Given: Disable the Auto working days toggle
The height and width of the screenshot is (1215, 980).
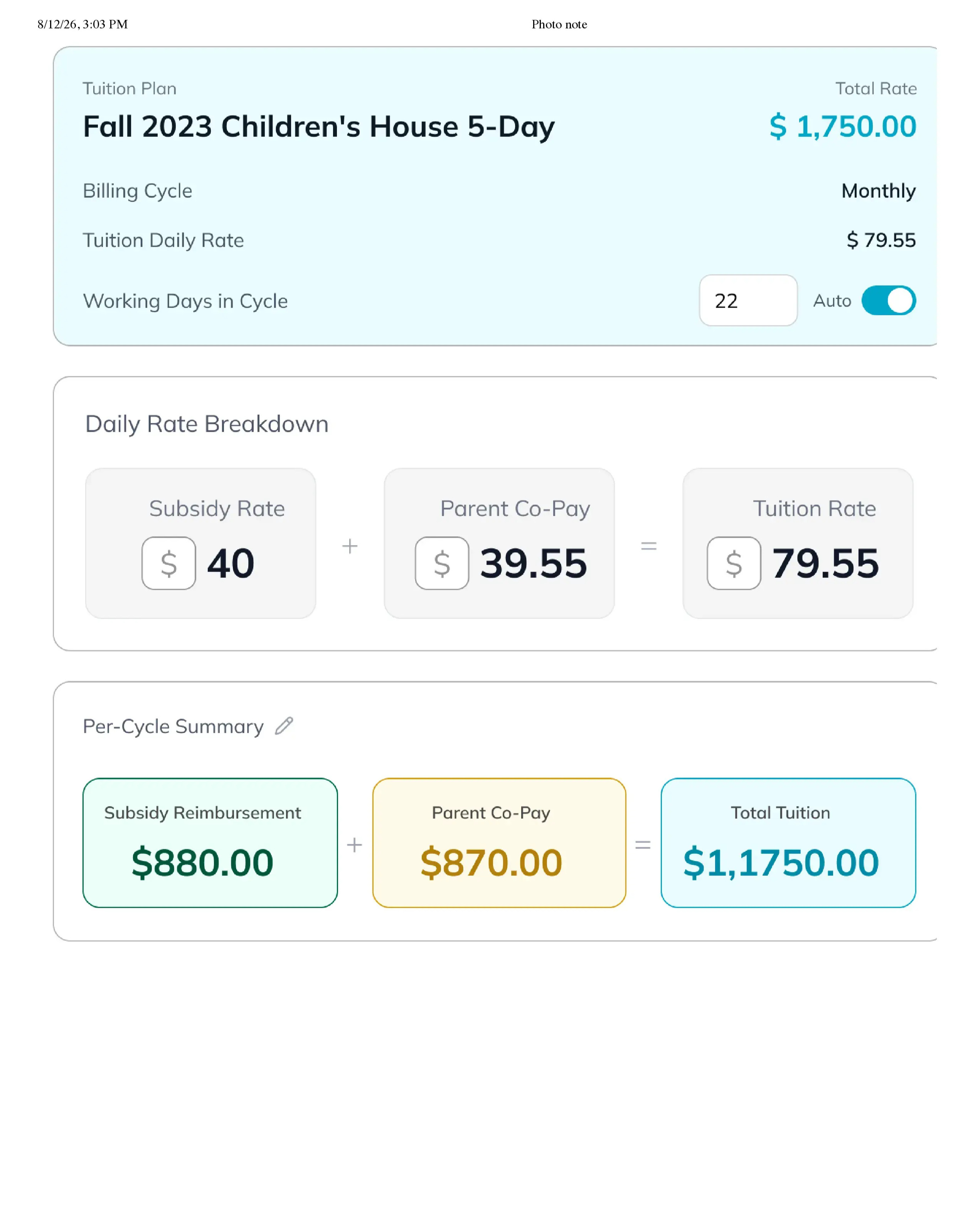Looking at the screenshot, I should pos(888,300).
